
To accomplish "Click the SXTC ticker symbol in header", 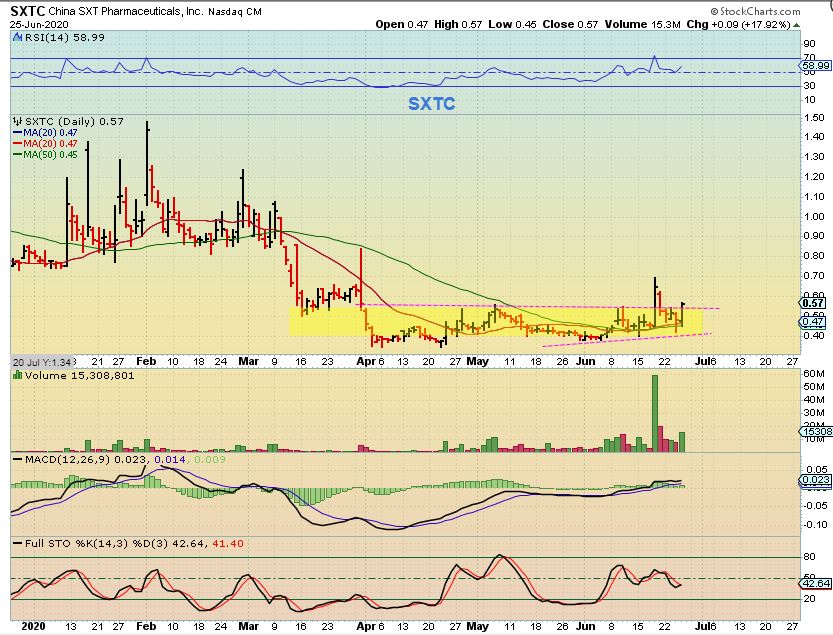I will [28, 11].
